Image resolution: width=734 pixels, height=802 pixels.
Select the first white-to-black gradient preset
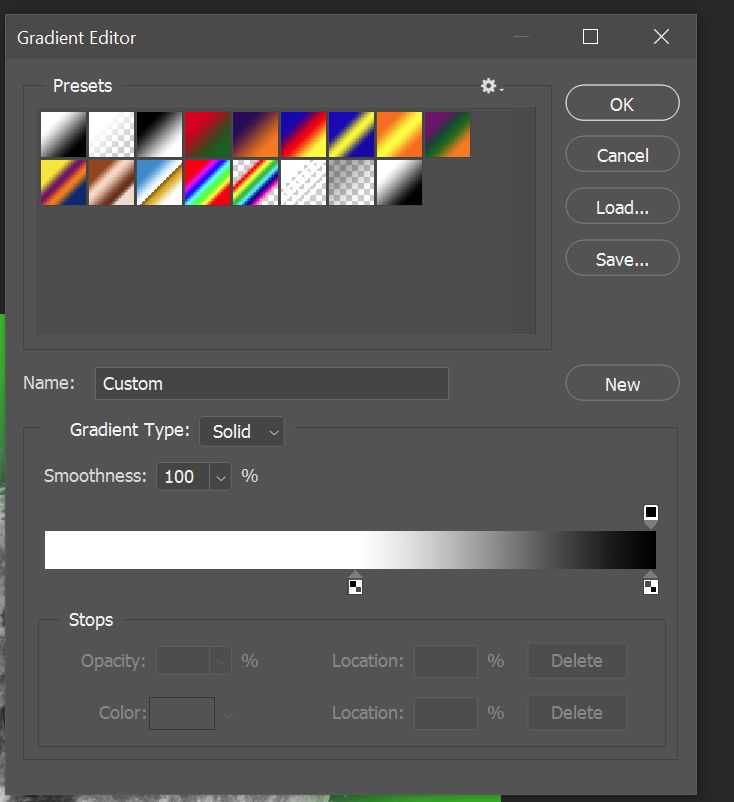pos(63,135)
